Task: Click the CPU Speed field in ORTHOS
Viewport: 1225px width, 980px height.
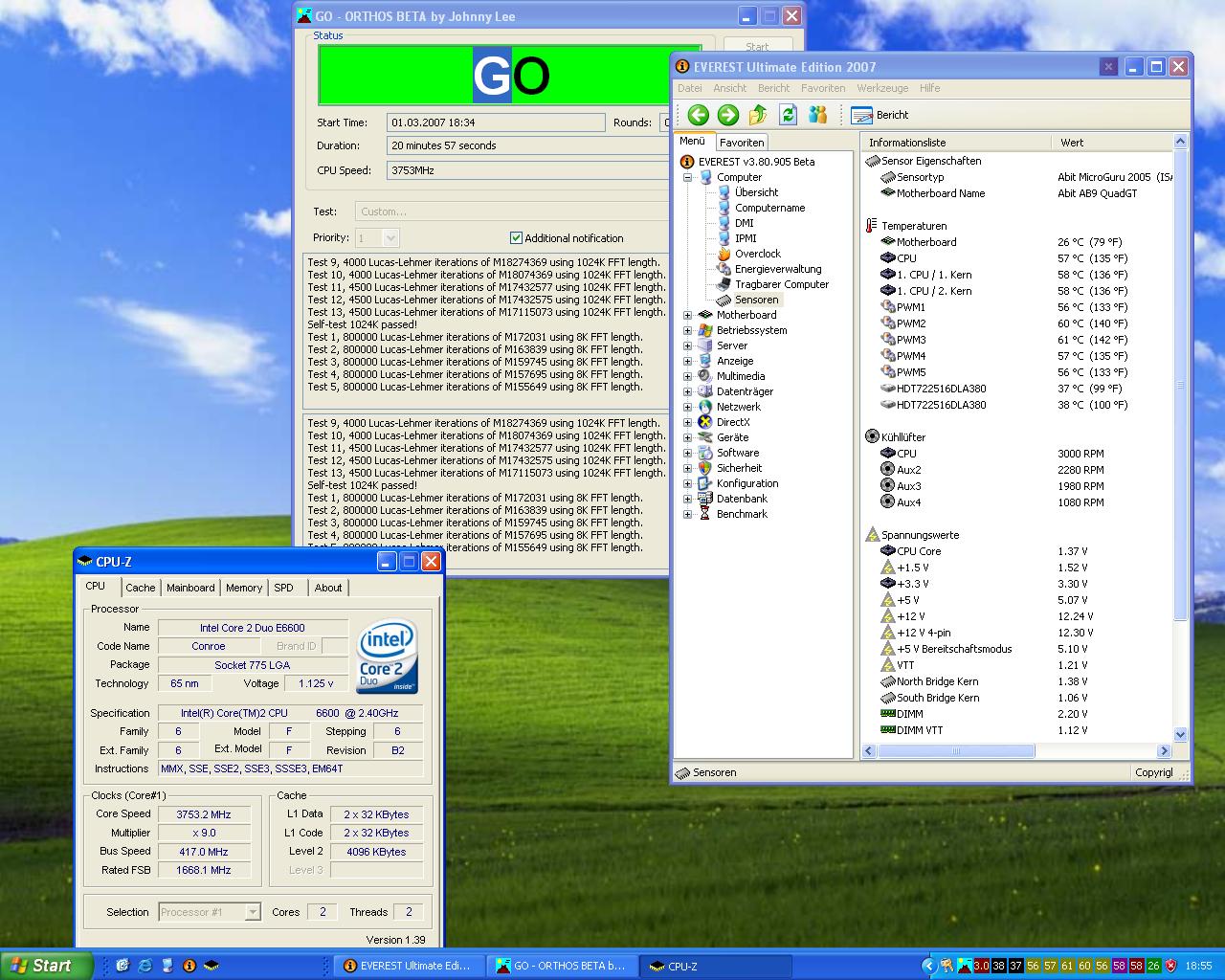Action: point(528,170)
